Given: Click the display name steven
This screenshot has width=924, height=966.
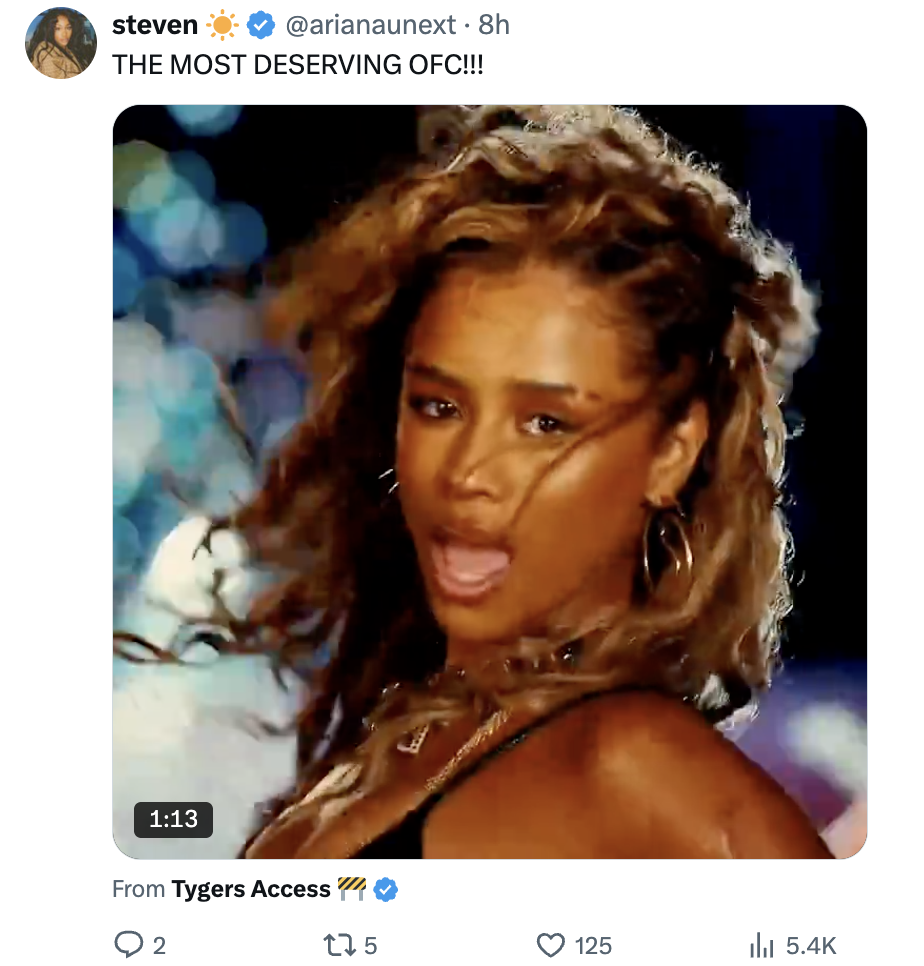Looking at the screenshot, I should coord(155,25).
